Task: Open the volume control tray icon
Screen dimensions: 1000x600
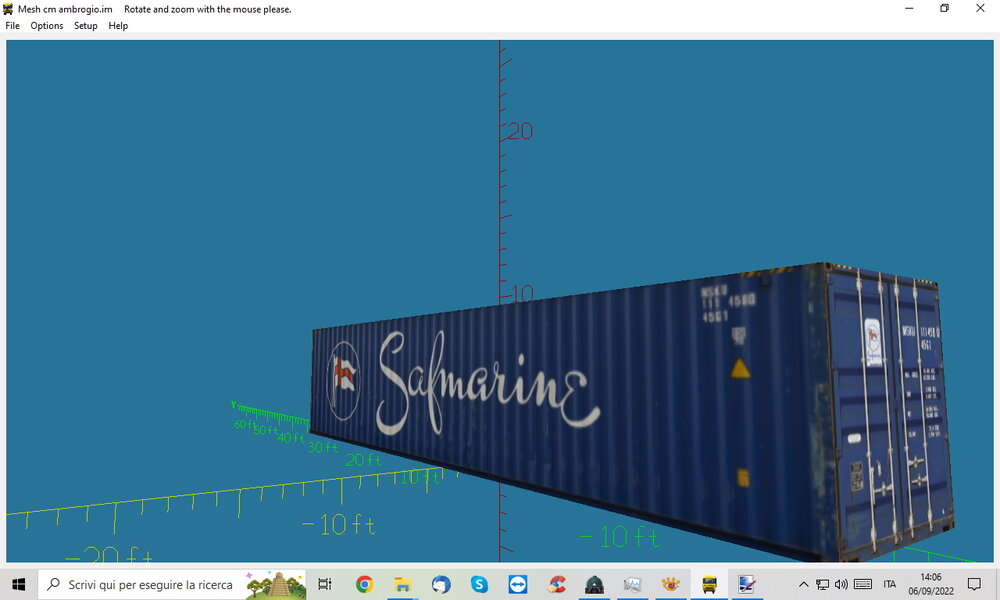Action: point(841,584)
